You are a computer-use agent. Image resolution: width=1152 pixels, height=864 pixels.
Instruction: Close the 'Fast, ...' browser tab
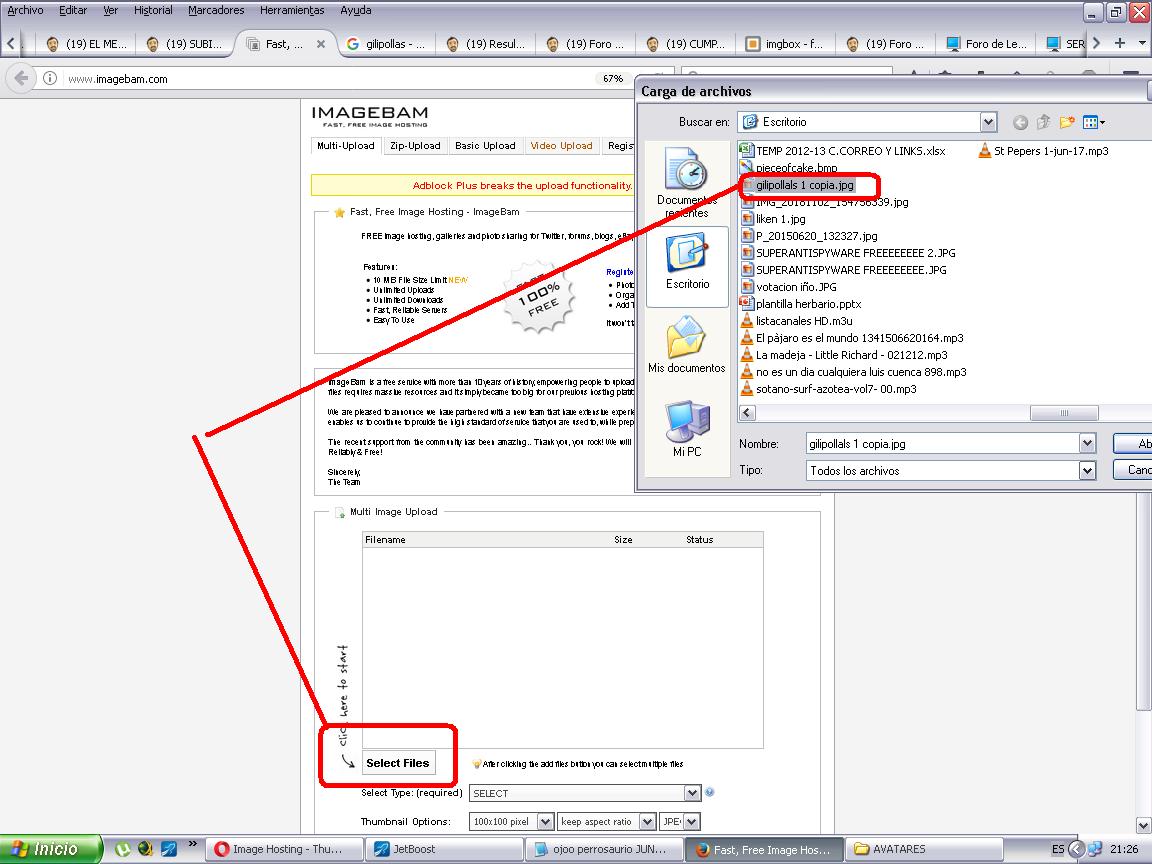320,44
